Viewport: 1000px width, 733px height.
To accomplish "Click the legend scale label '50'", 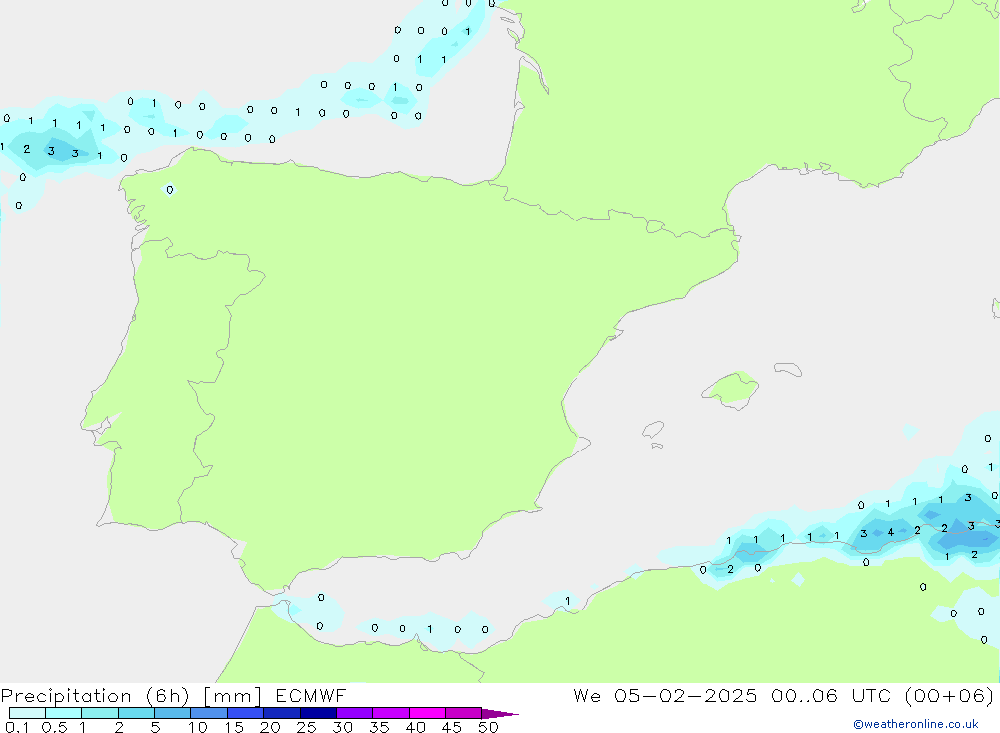I will coord(488,727).
